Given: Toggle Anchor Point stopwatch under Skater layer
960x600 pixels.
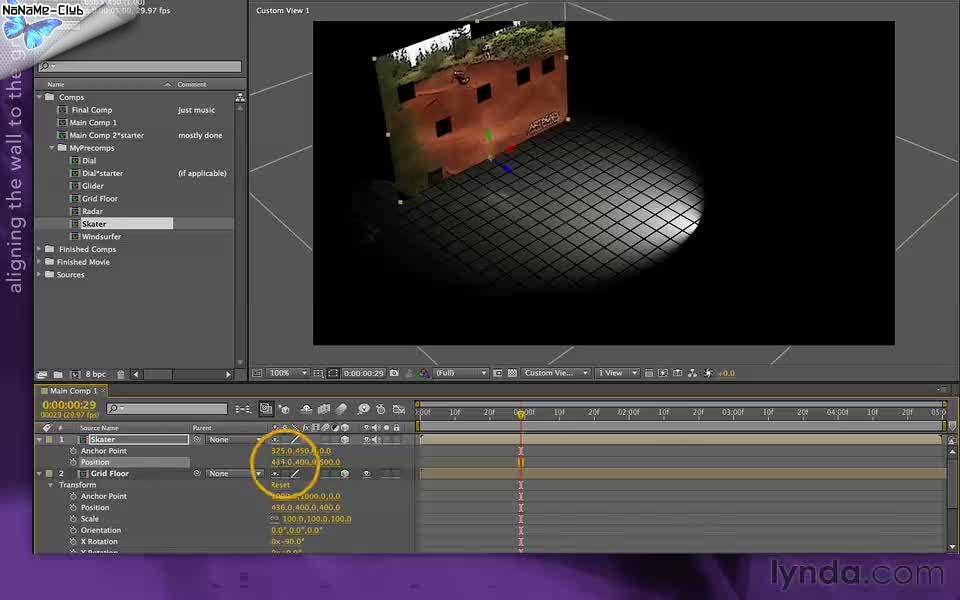Looking at the screenshot, I should [x=73, y=451].
